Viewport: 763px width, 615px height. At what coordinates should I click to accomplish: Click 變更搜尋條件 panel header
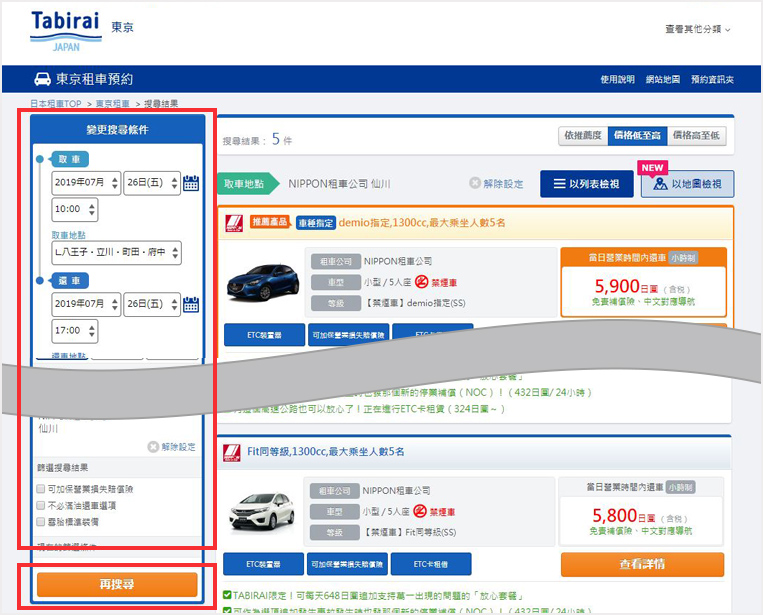(x=117, y=129)
